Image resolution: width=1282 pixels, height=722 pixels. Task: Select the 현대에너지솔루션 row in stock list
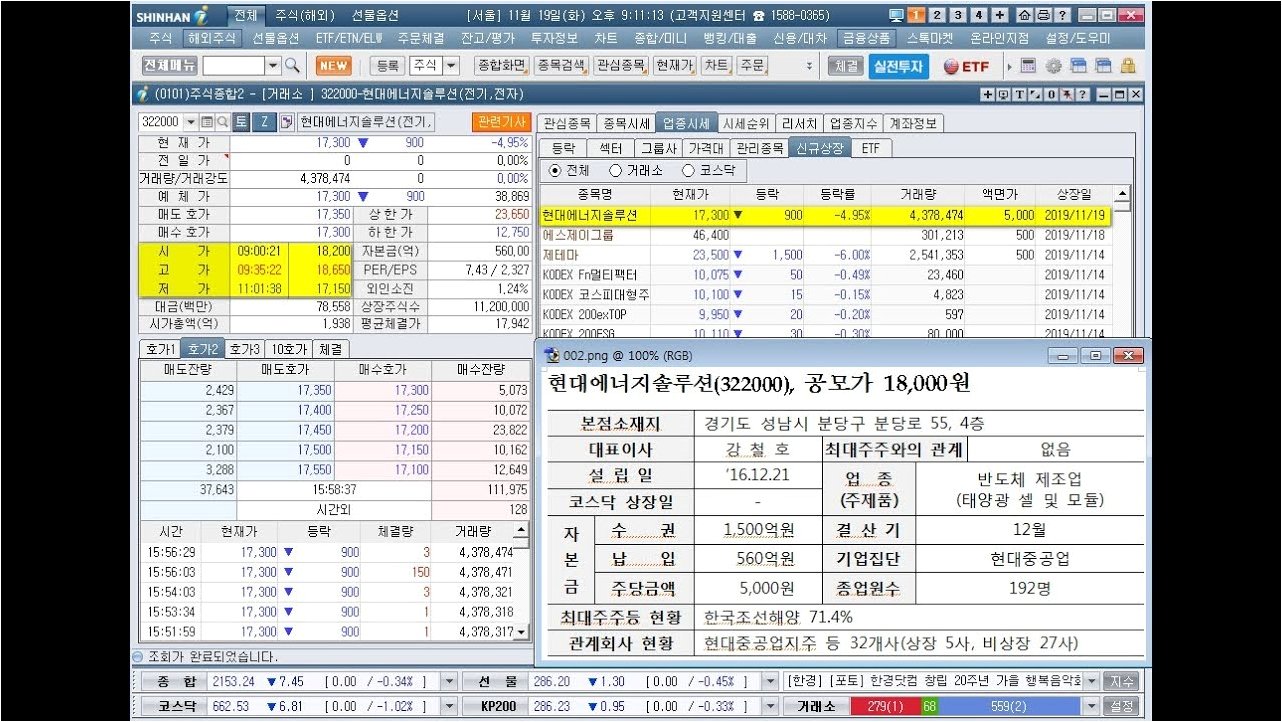click(x=826, y=215)
